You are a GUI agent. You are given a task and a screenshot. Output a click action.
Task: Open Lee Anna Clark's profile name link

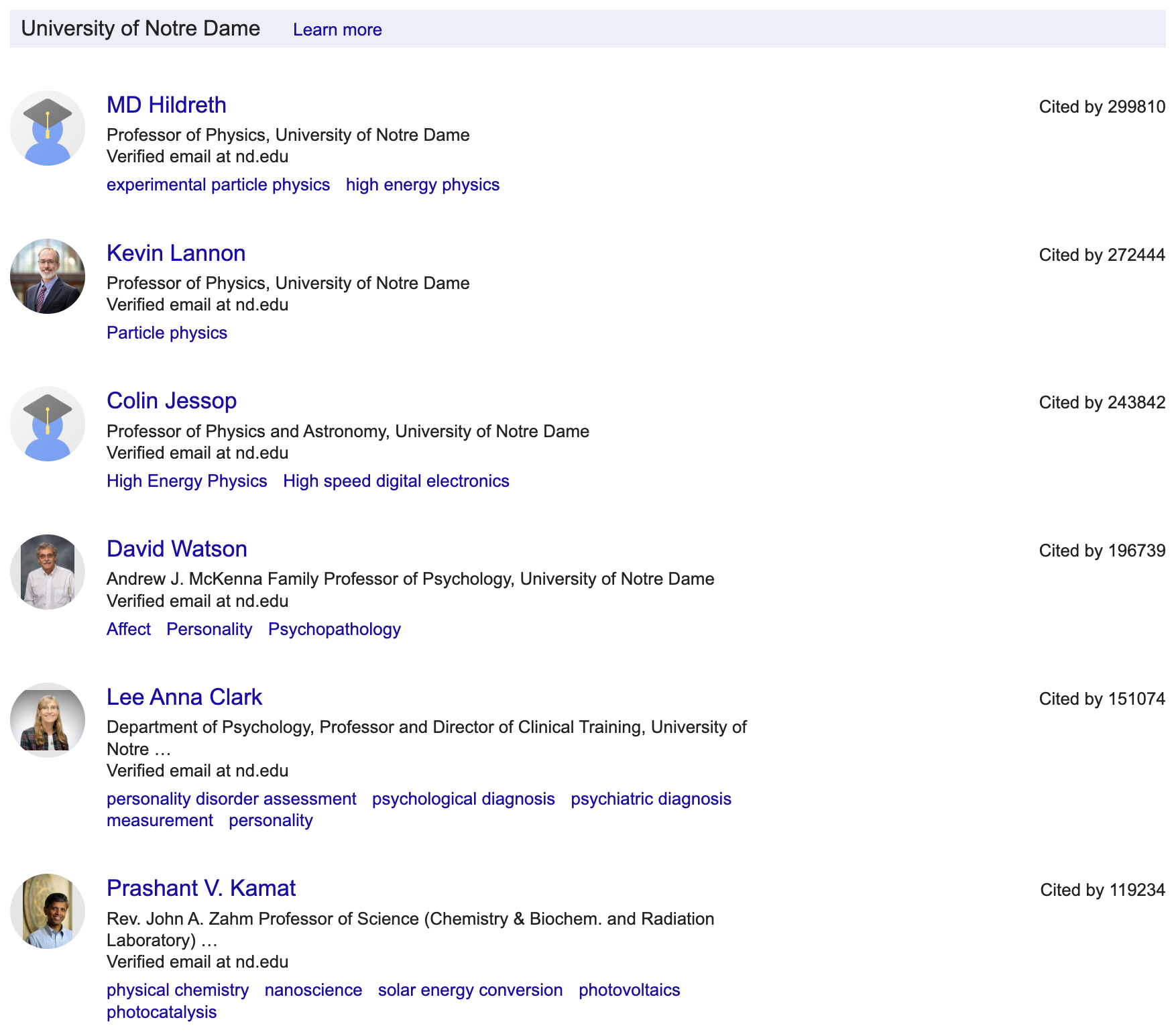pyautogui.click(x=184, y=697)
